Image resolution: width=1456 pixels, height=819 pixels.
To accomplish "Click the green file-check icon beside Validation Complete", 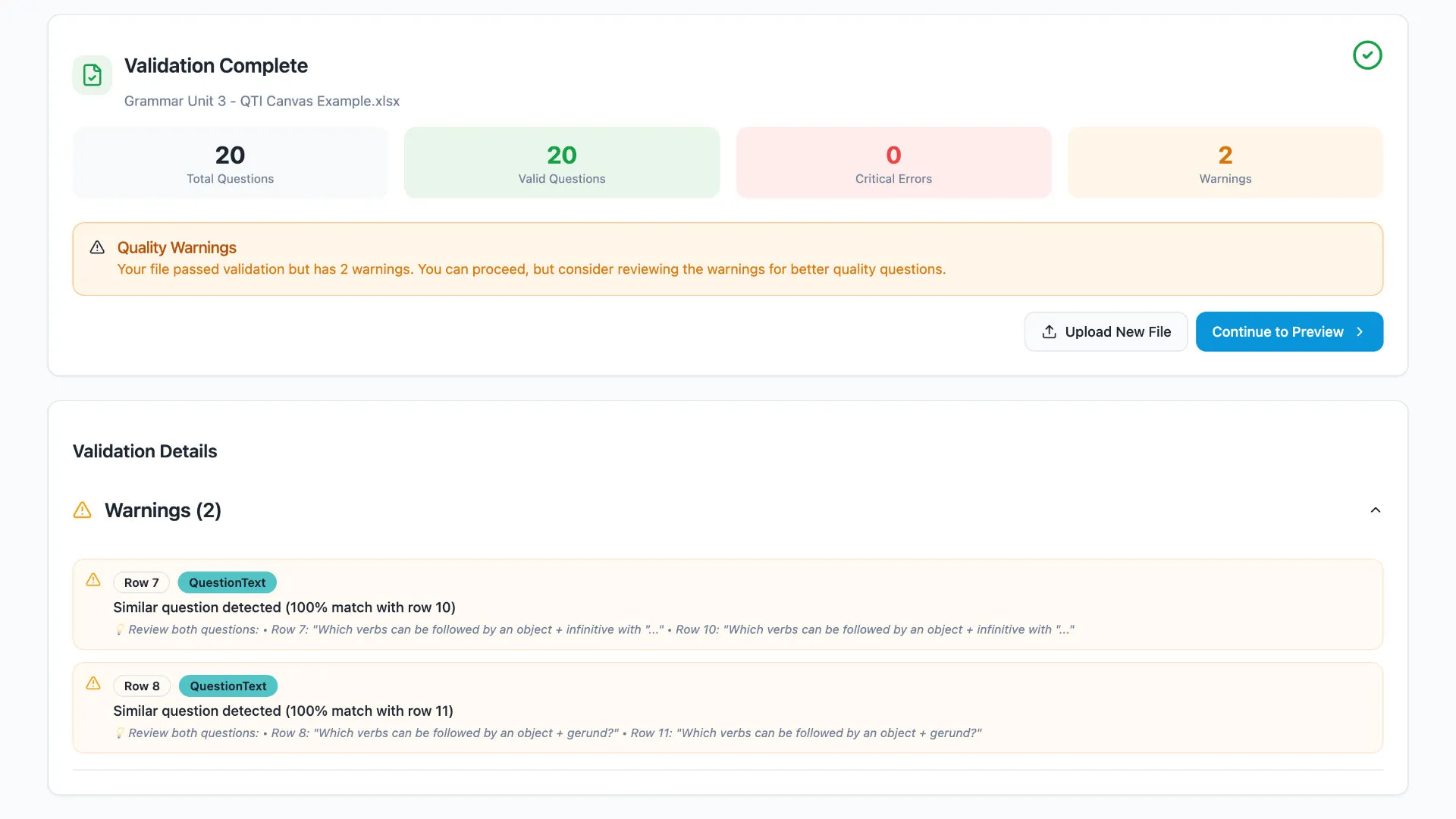I will (93, 75).
